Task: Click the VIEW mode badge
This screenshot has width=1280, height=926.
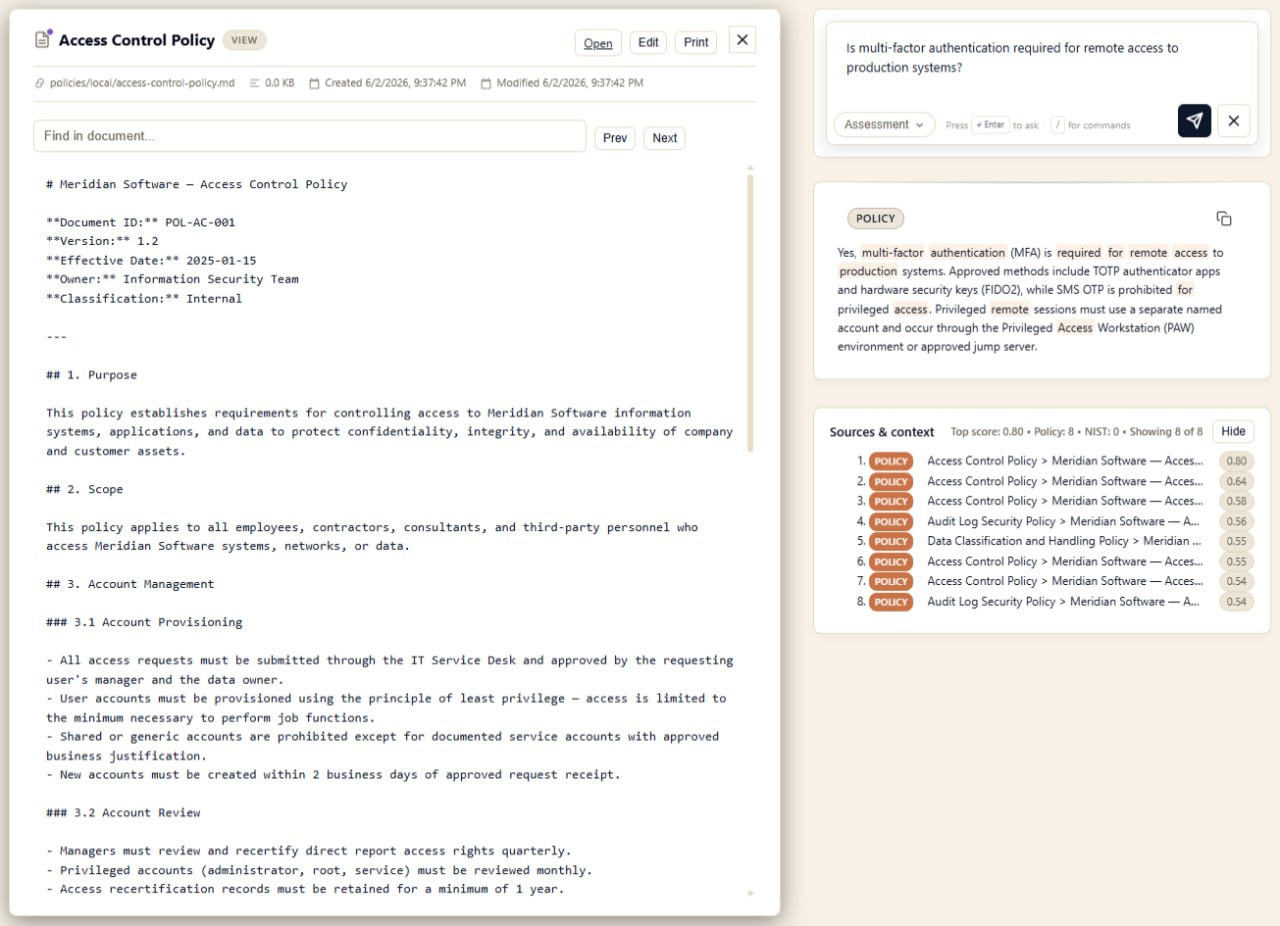Action: (245, 41)
